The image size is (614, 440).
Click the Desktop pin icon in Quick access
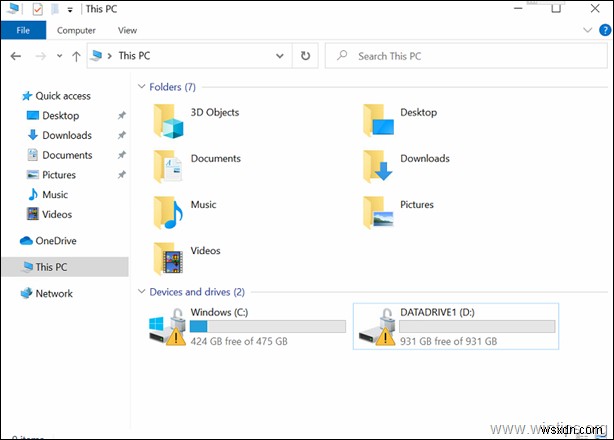tap(122, 115)
